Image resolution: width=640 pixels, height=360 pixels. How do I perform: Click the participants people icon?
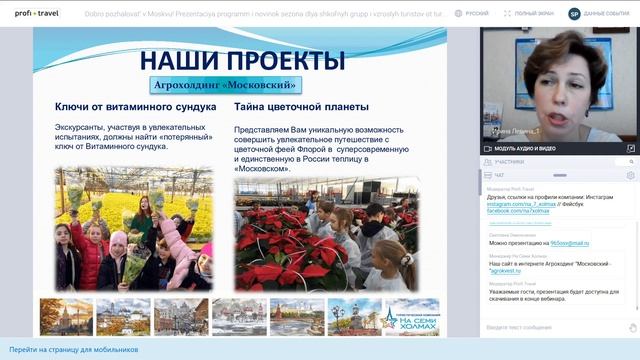coord(487,162)
